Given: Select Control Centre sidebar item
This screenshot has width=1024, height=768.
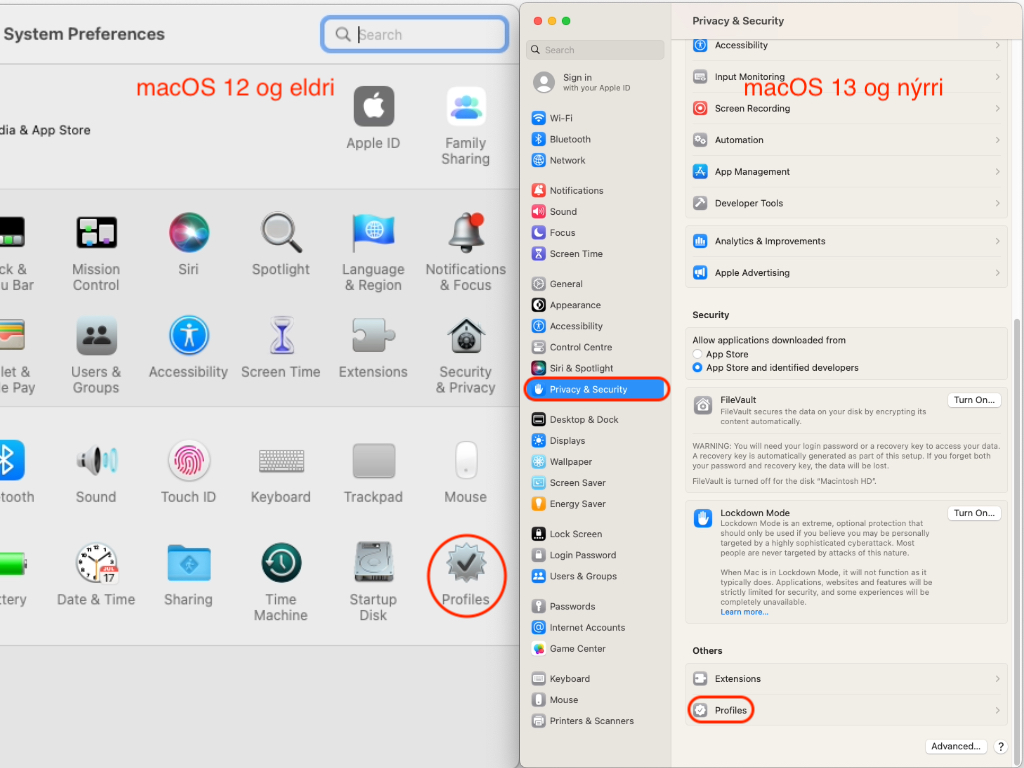Looking at the screenshot, I should coord(596,347).
